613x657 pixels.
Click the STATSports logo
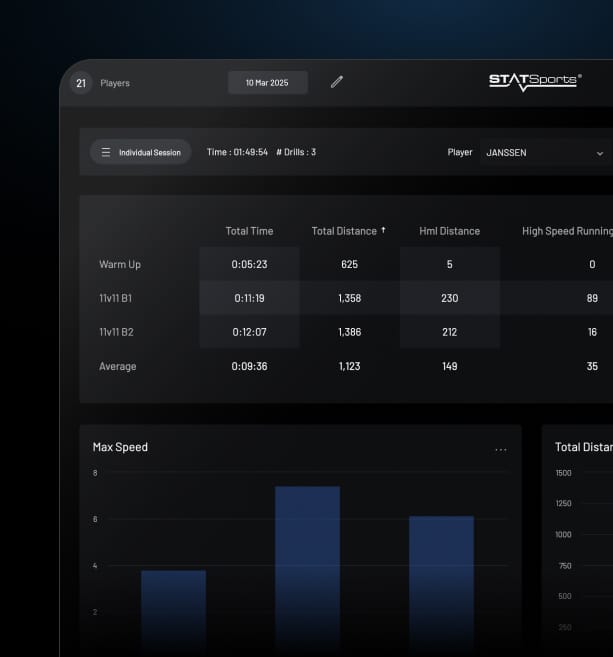[x=535, y=82]
